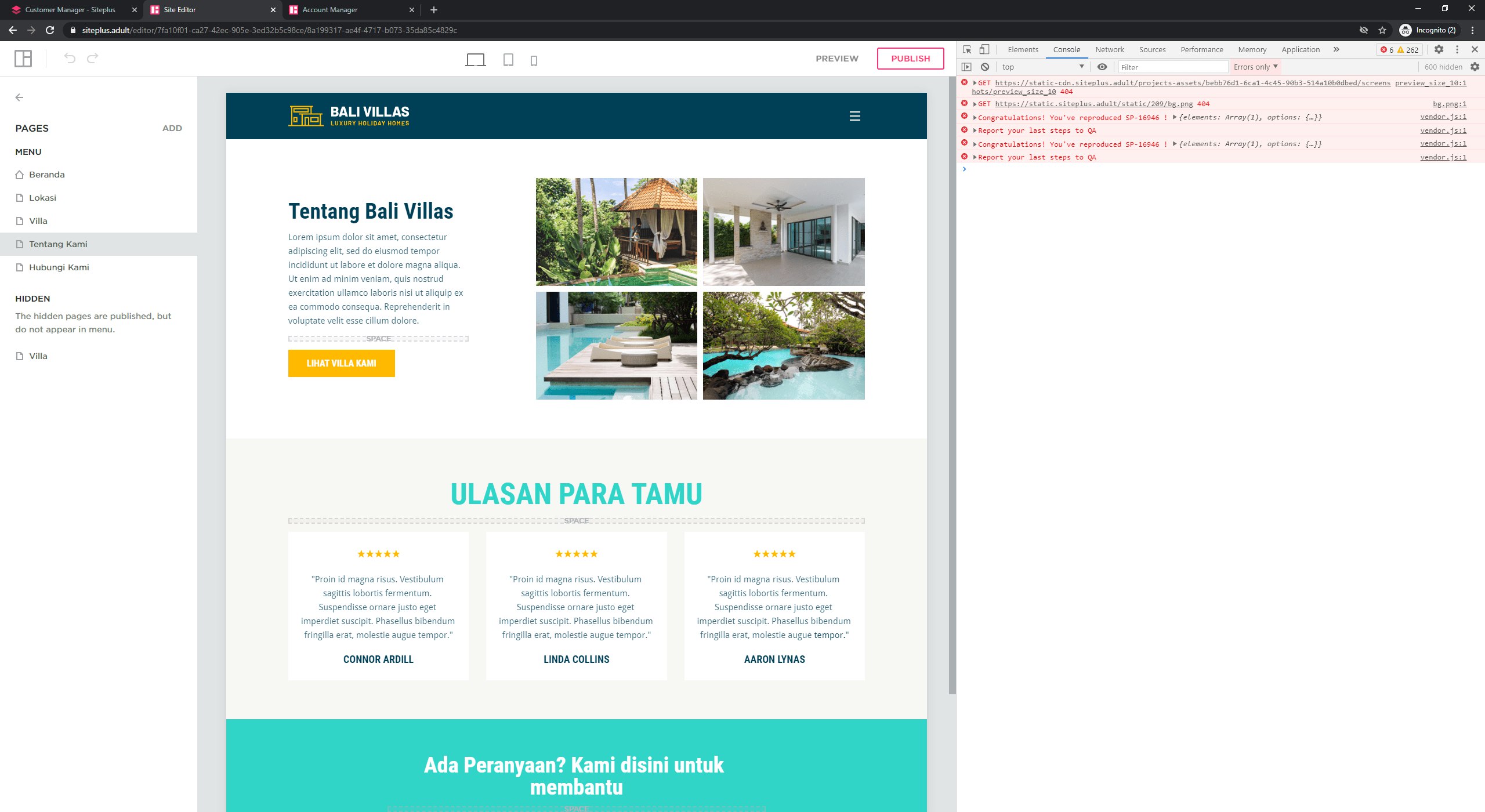The width and height of the screenshot is (1485, 812).
Task: Focus the console Filter field
Action: [x=1173, y=67]
